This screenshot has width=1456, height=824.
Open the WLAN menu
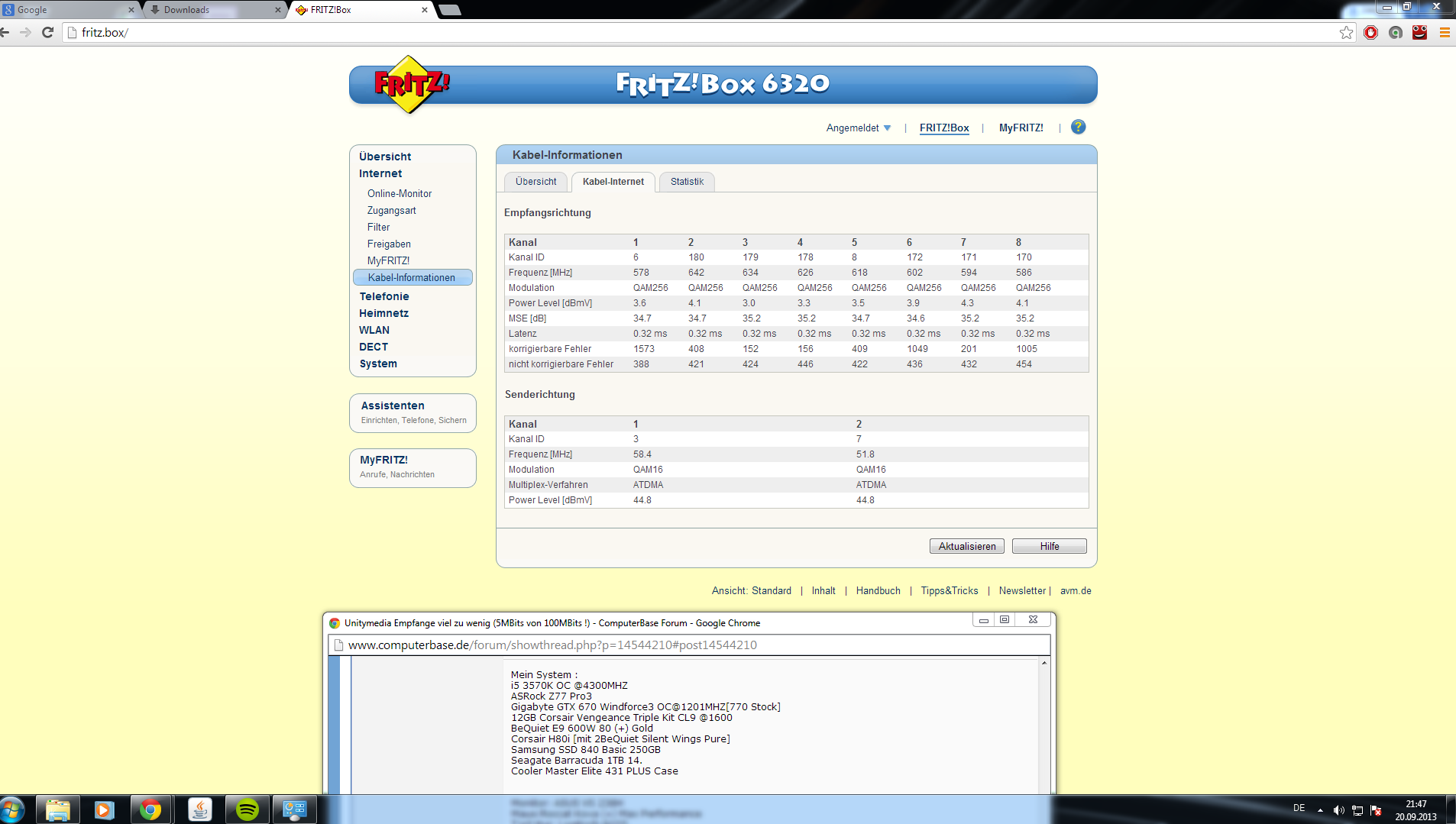click(x=374, y=330)
